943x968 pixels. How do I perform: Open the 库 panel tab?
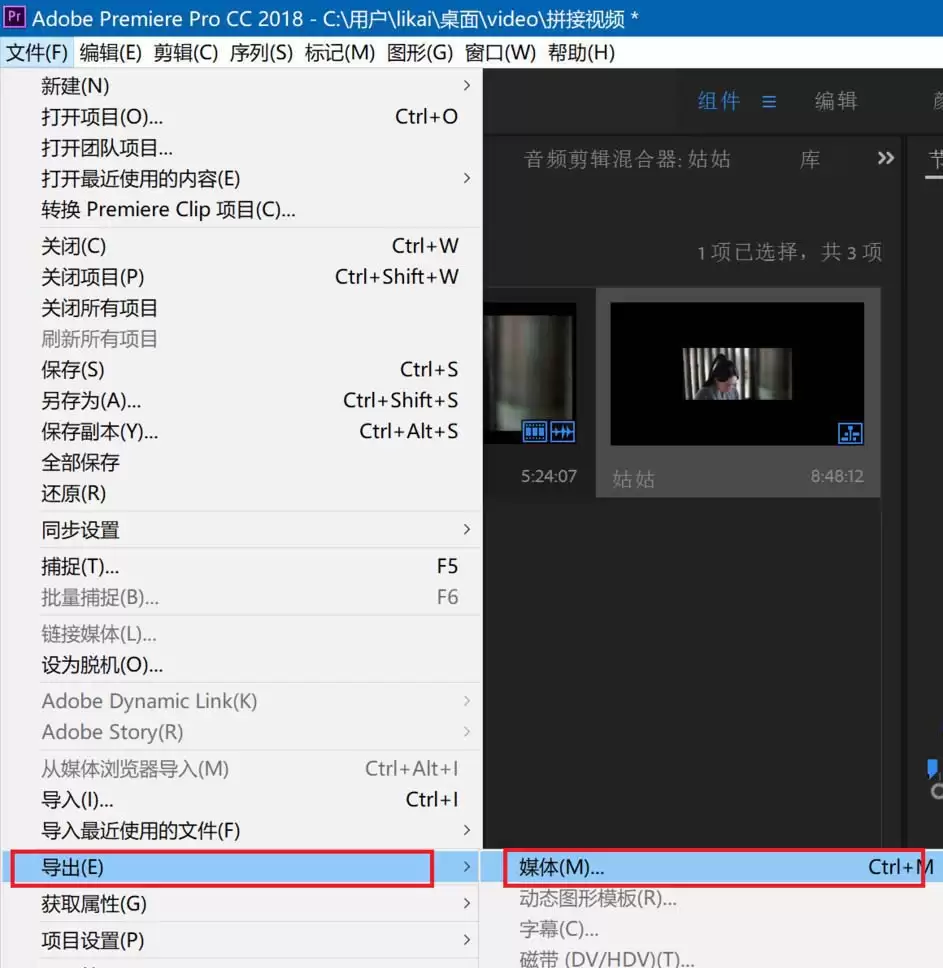click(810, 159)
